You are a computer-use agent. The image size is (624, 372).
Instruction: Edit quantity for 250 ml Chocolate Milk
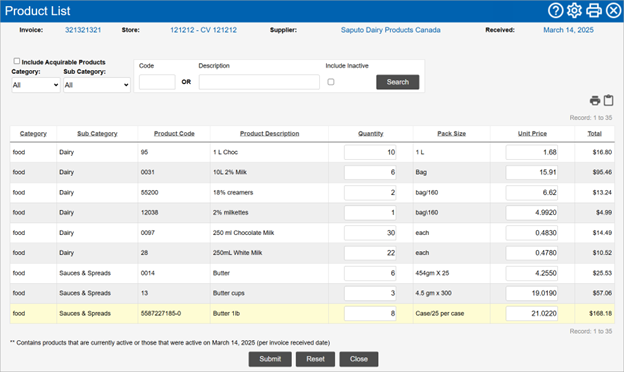click(x=370, y=233)
